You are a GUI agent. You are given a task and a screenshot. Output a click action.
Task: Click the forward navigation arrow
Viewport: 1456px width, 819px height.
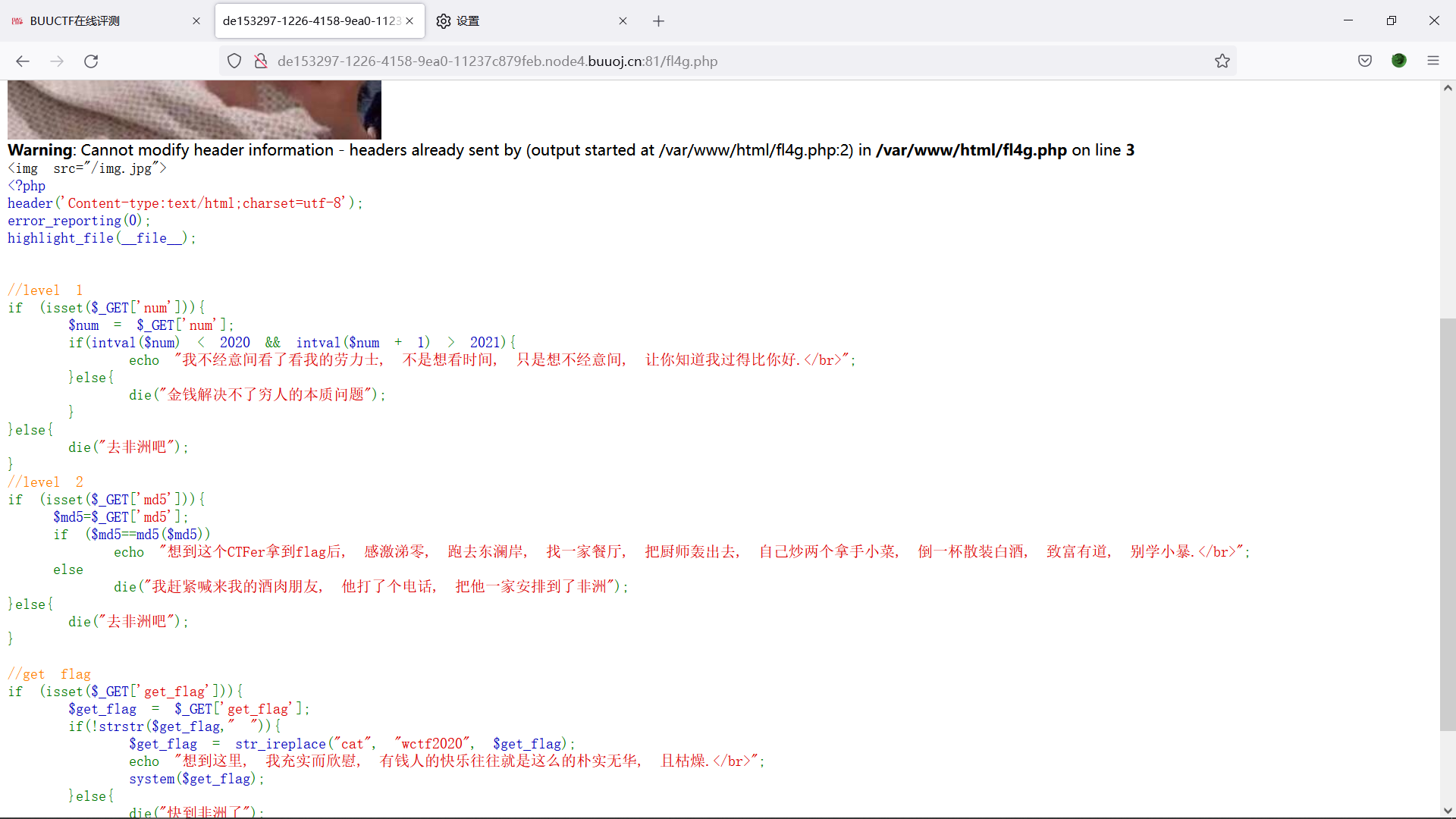(57, 61)
